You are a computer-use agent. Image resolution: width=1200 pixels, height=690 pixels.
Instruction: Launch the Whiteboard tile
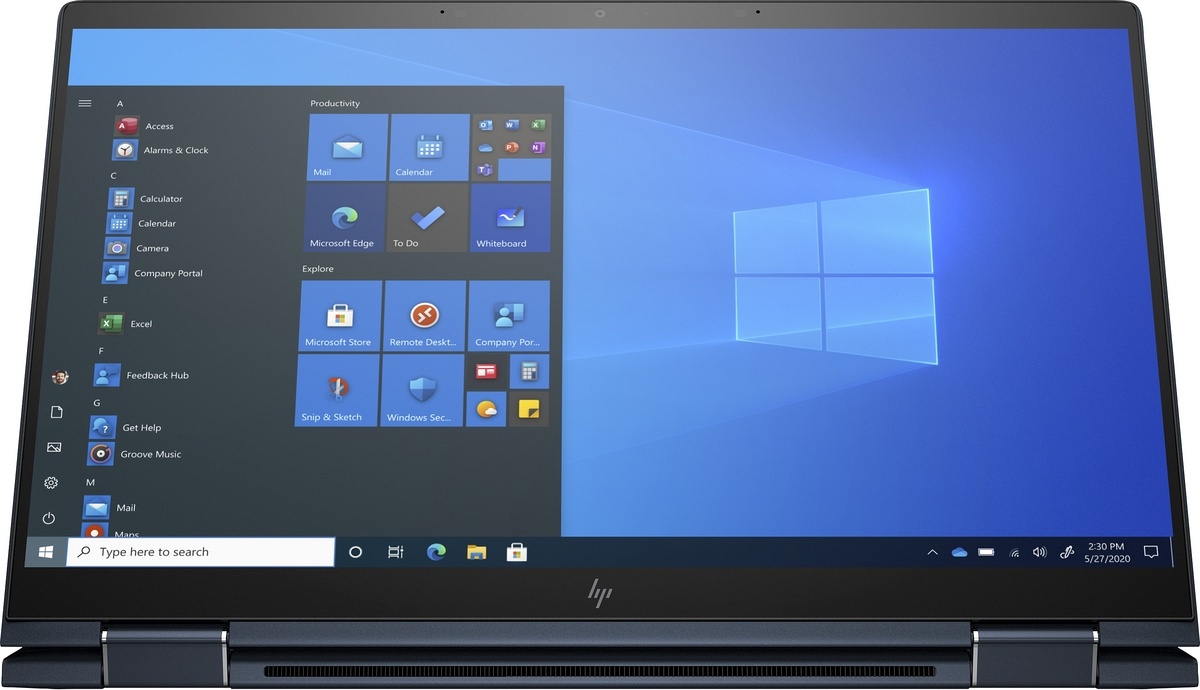[510, 218]
